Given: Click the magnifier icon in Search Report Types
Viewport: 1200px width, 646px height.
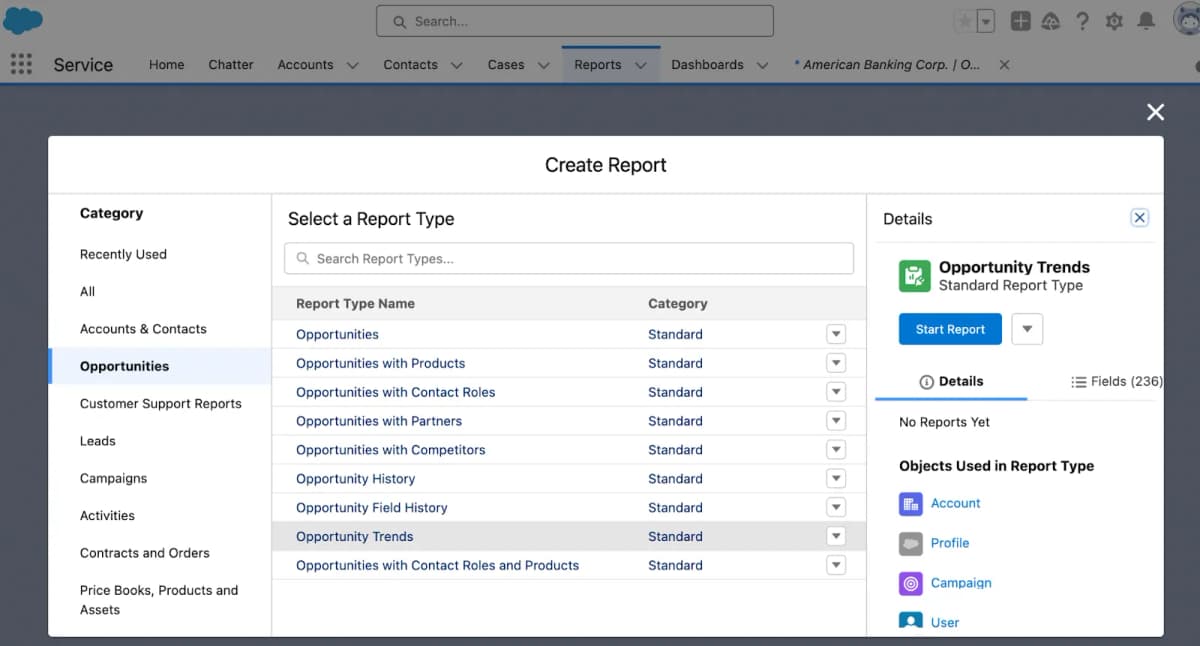Looking at the screenshot, I should pyautogui.click(x=303, y=259).
